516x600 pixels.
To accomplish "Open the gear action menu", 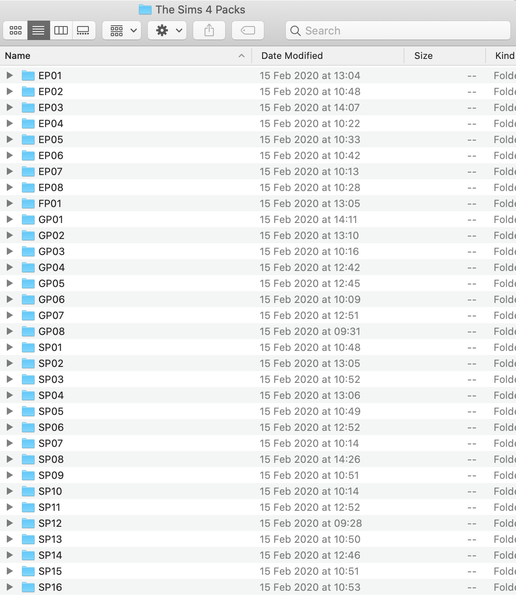I will (167, 31).
